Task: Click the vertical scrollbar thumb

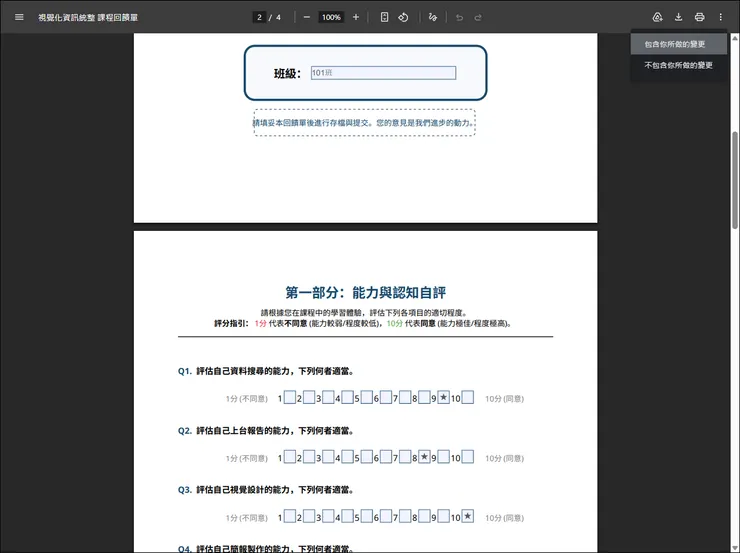Action: tap(735, 179)
